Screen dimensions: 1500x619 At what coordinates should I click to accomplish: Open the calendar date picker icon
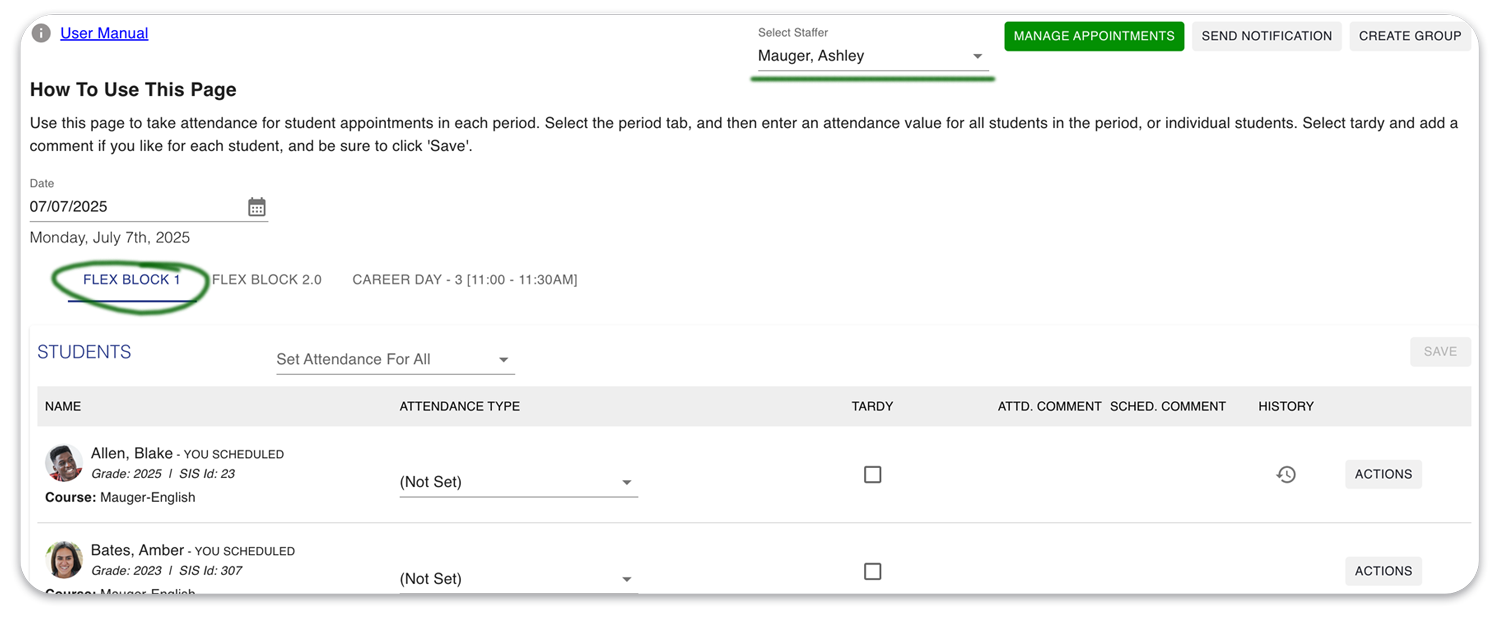(x=257, y=207)
